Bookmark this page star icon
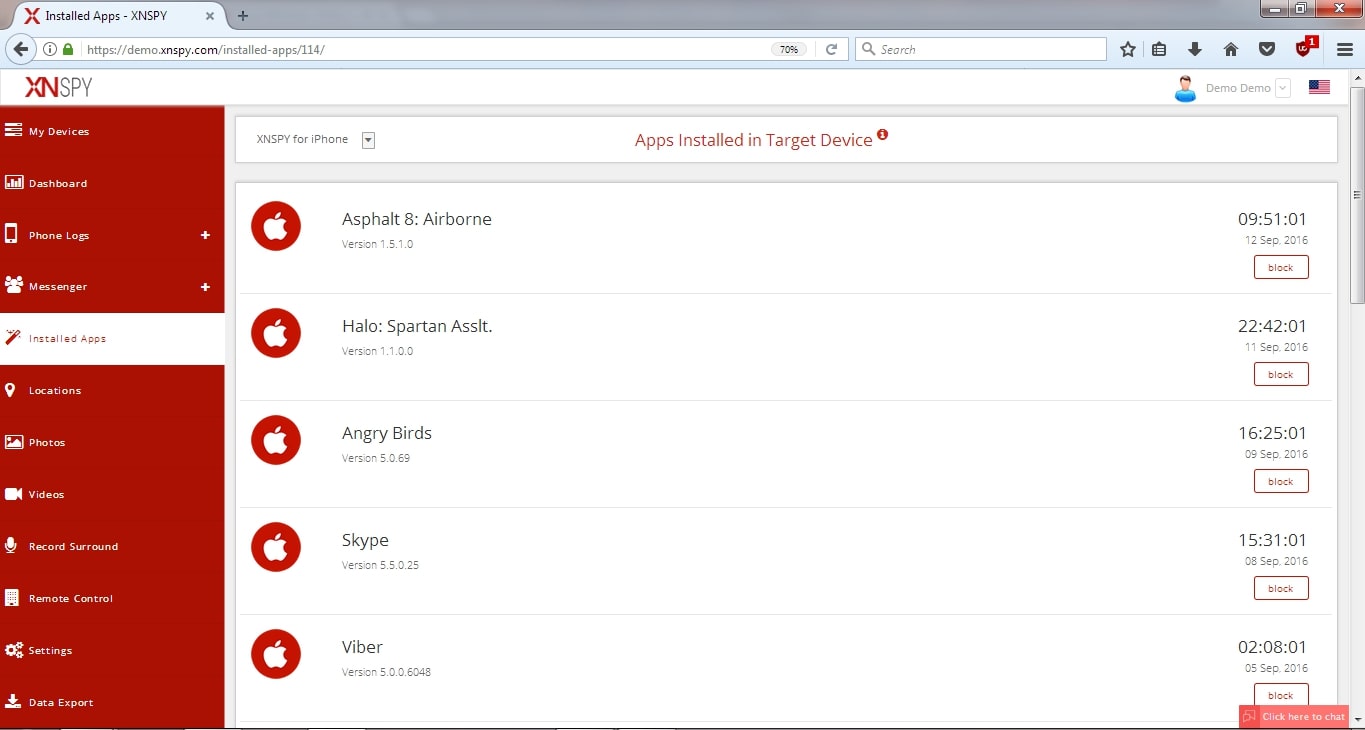The height and width of the screenshot is (730, 1365). pyautogui.click(x=1127, y=49)
